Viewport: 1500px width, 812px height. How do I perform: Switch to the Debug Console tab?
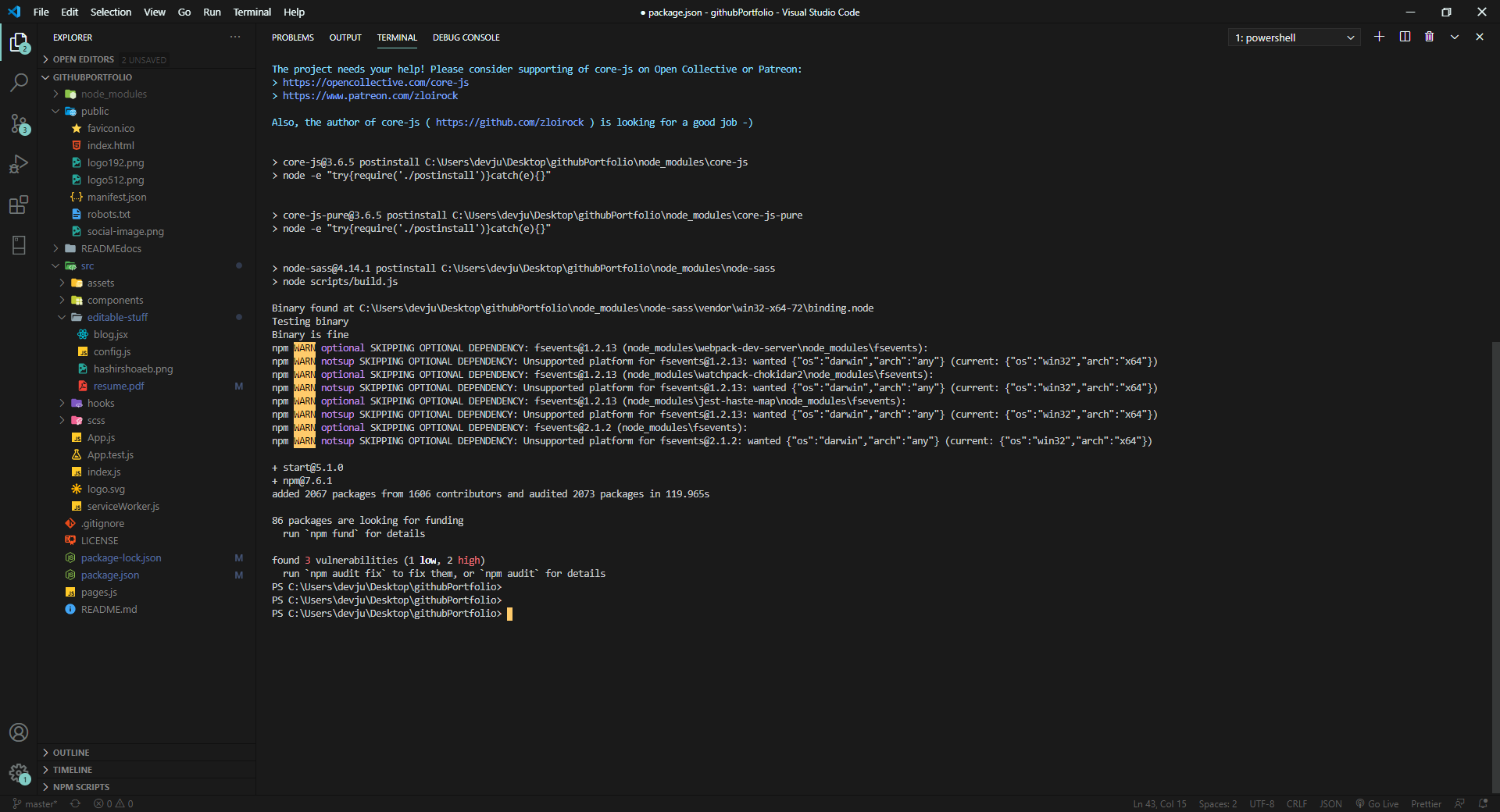[466, 37]
